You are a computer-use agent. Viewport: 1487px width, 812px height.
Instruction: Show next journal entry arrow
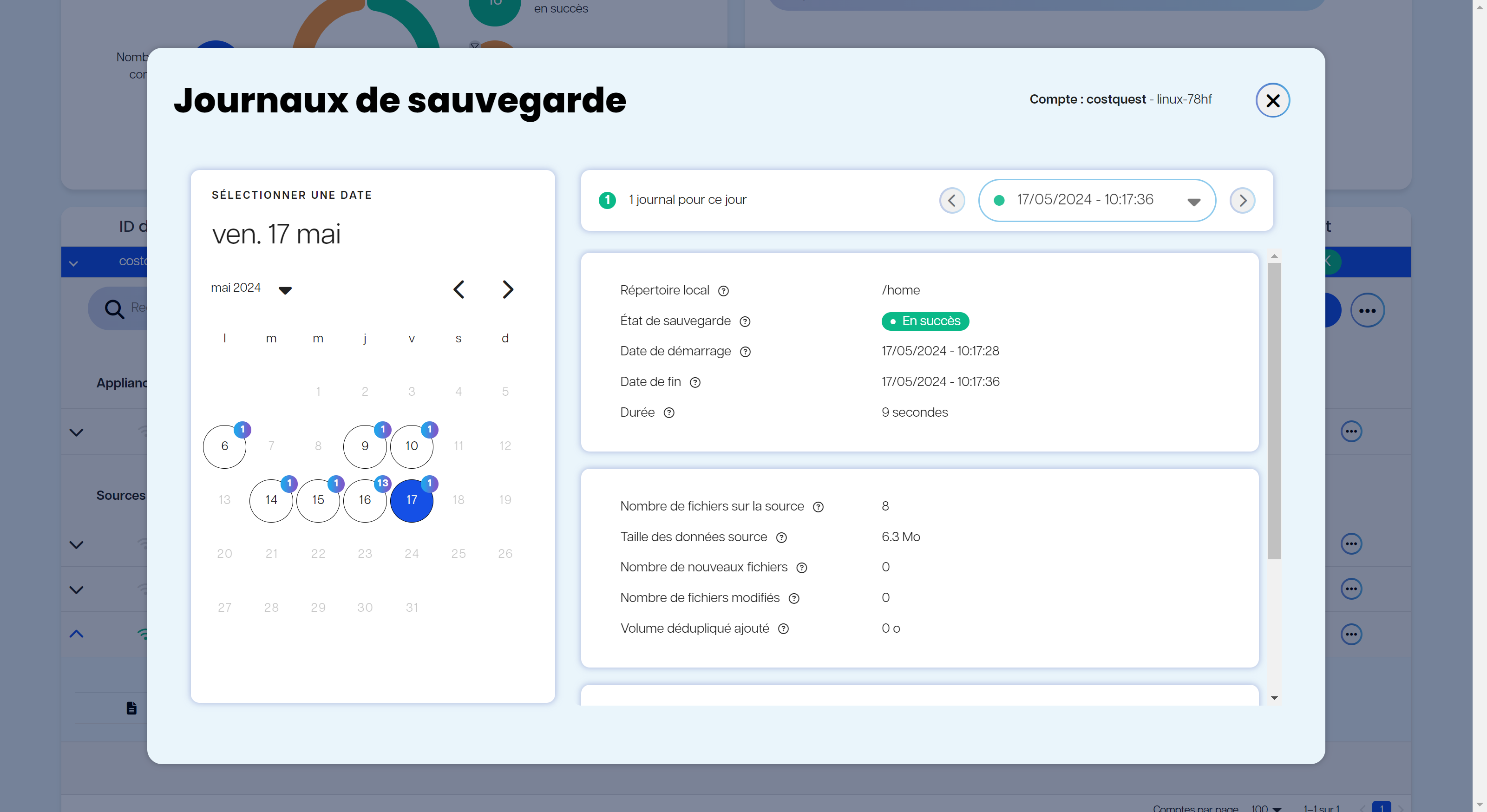(1242, 200)
